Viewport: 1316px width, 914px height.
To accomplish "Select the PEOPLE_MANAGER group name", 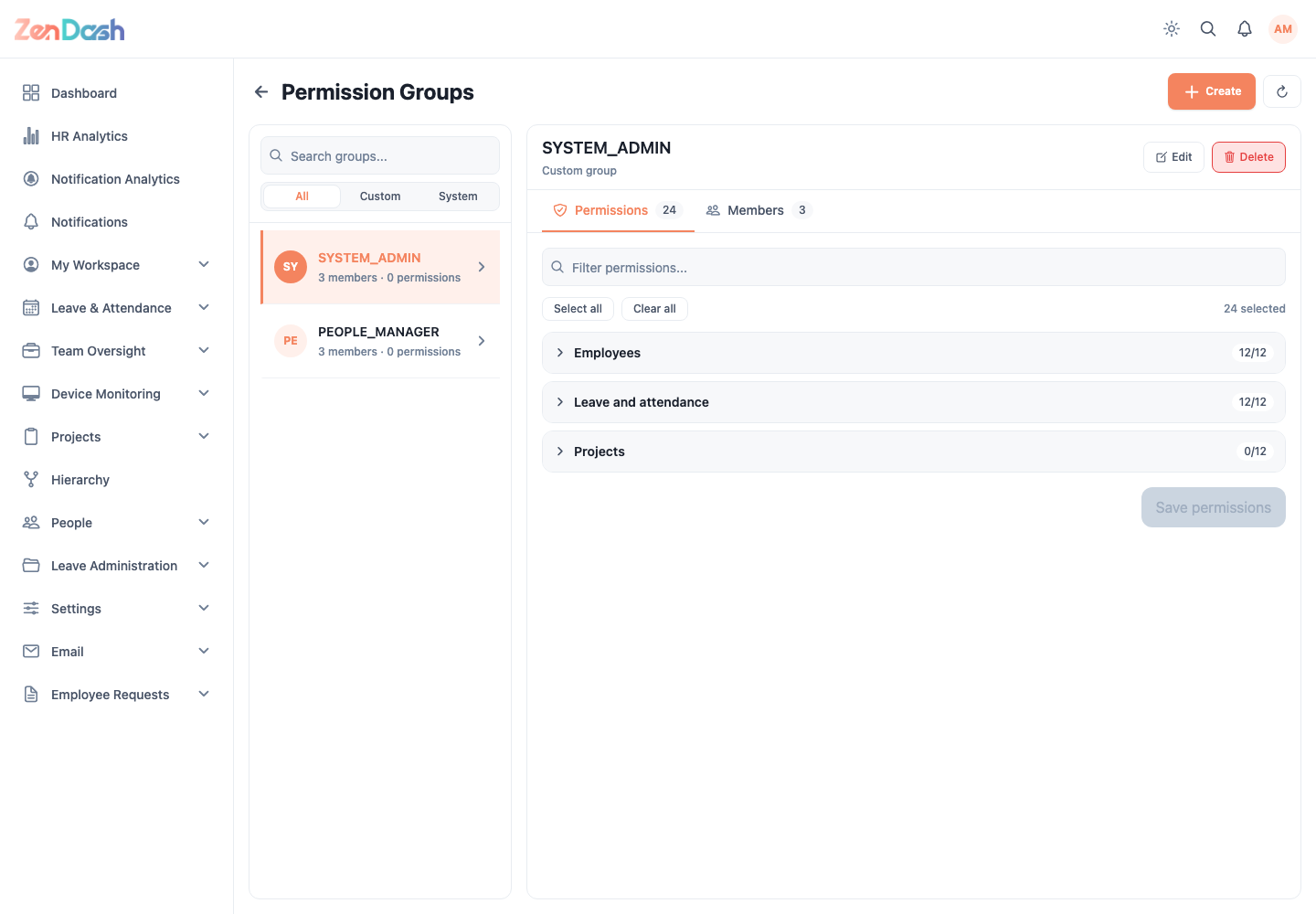I will [x=378, y=332].
